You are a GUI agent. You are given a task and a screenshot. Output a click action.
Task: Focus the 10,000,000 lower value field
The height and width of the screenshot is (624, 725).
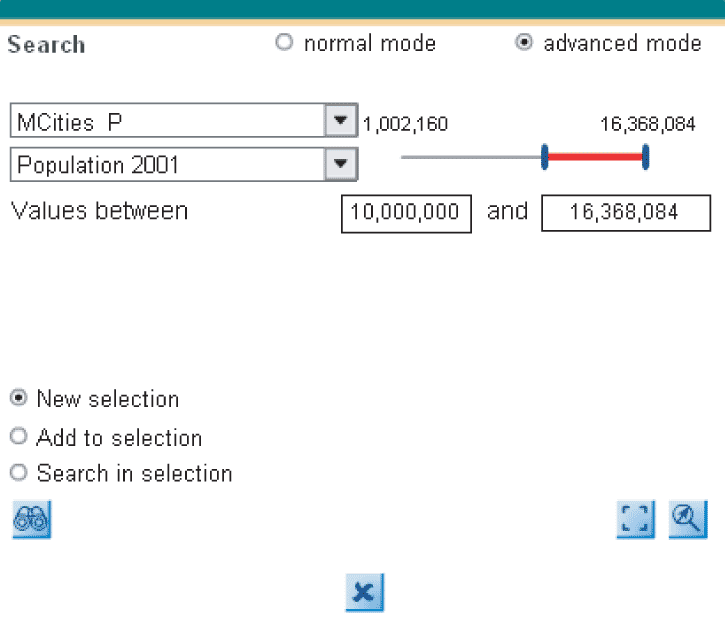pos(406,213)
